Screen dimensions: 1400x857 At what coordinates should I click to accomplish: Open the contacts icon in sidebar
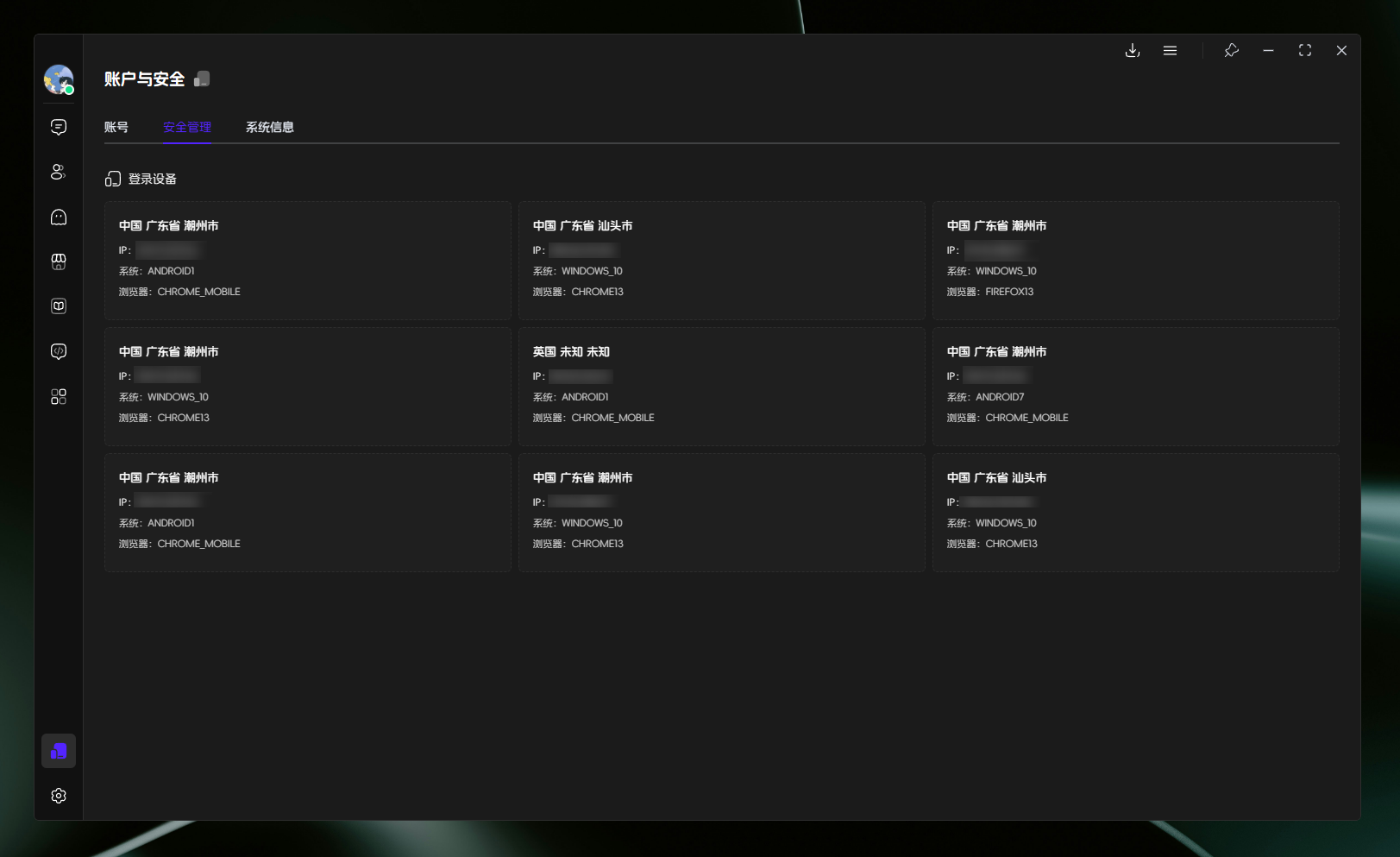[59, 172]
